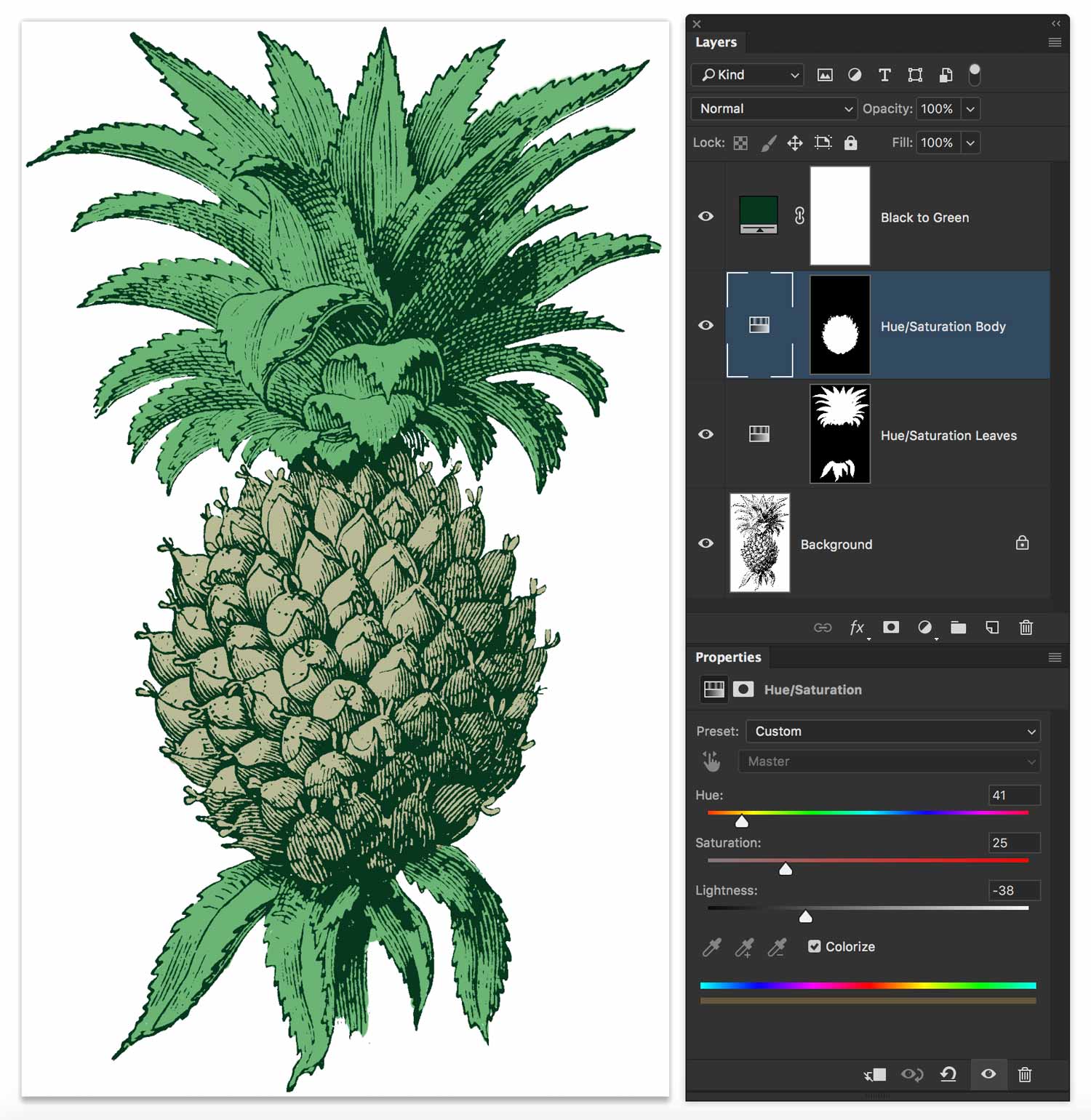This screenshot has width=1091, height=1120.
Task: Filter layers by adjustment layer icon
Action: [x=855, y=75]
